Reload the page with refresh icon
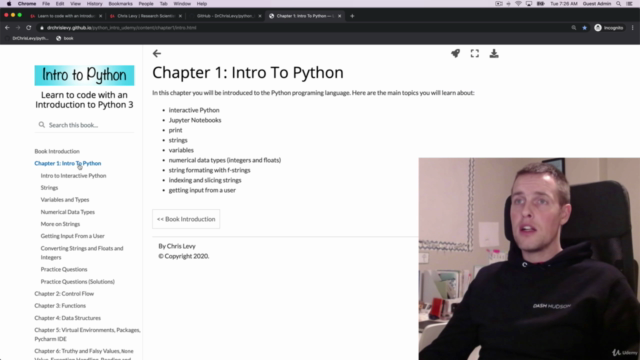This screenshot has height=360, width=640. pos(29,28)
